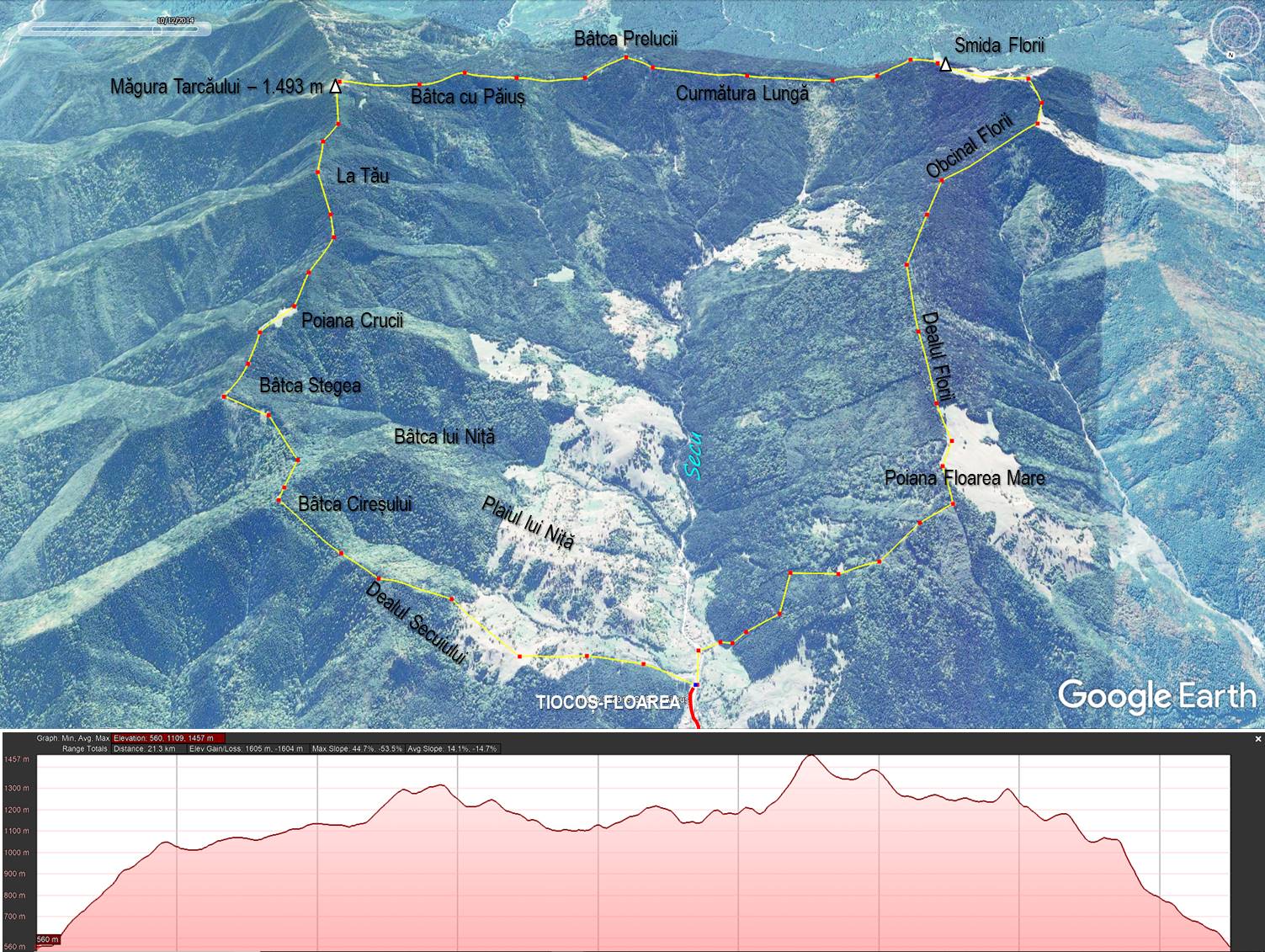
Task: Click the Poiana Floarea Mare label
Action: point(965,478)
